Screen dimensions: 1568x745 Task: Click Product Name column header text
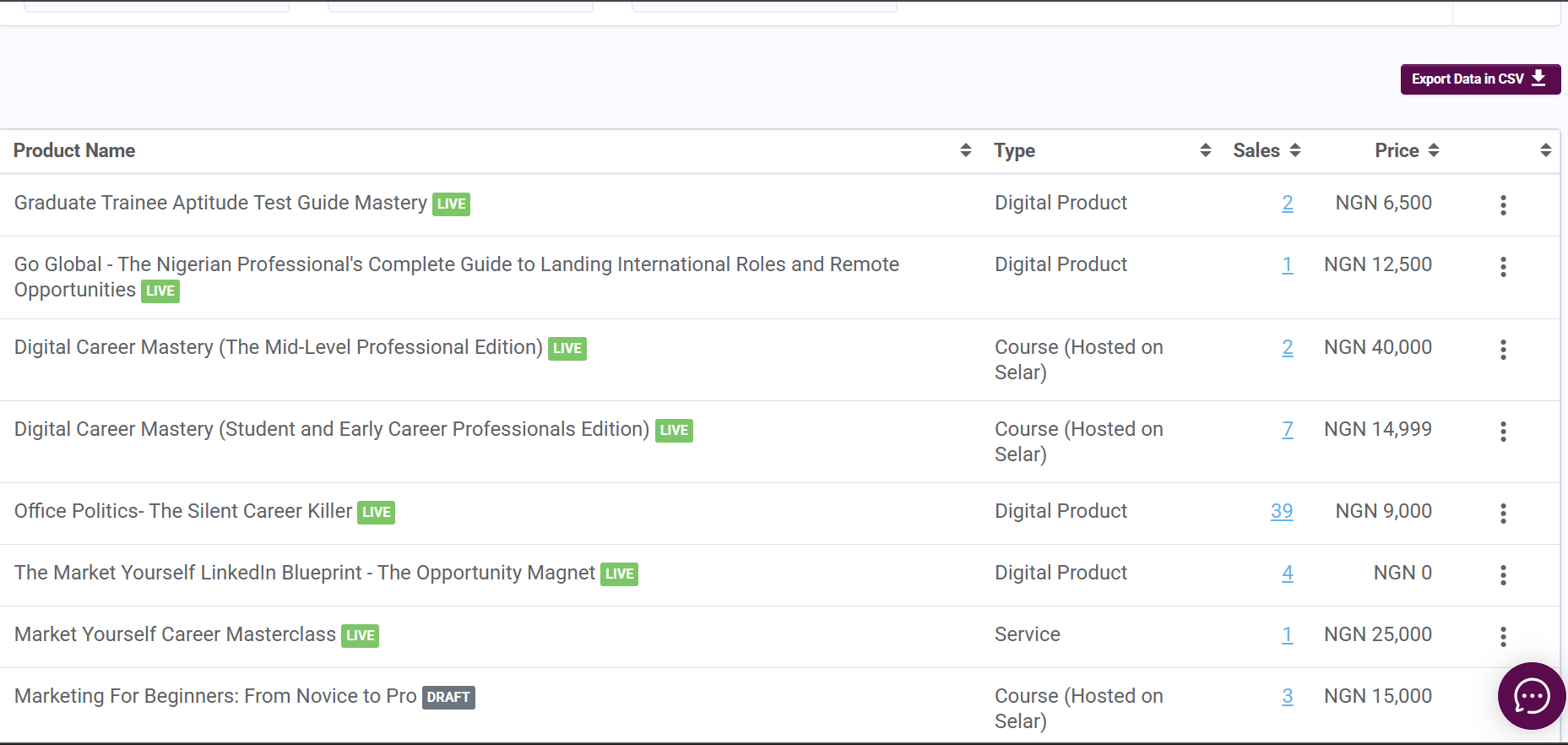point(74,150)
